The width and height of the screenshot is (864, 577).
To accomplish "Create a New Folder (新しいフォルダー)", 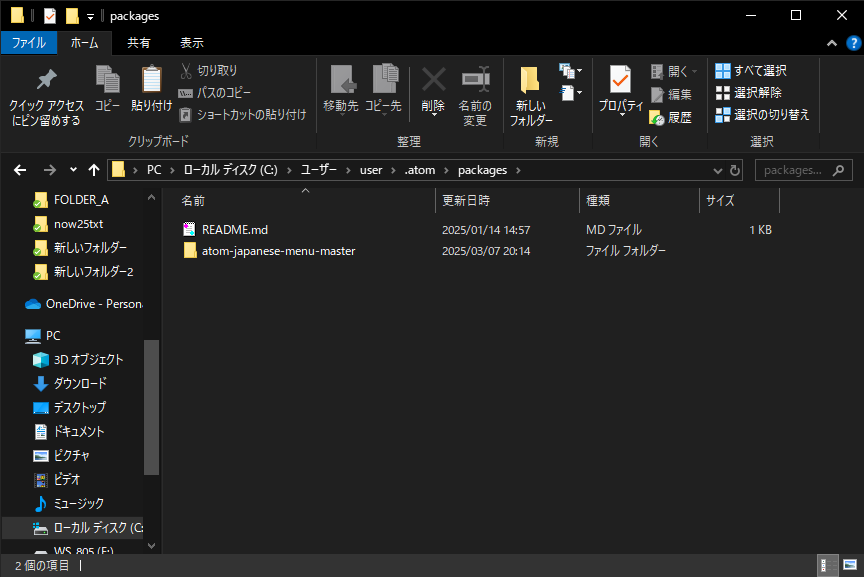I will coord(531,96).
